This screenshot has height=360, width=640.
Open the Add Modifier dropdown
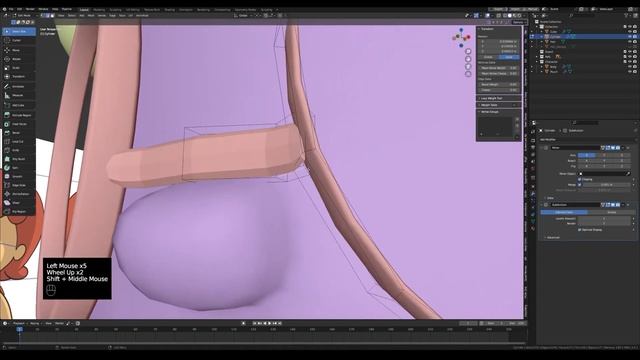[588, 140]
